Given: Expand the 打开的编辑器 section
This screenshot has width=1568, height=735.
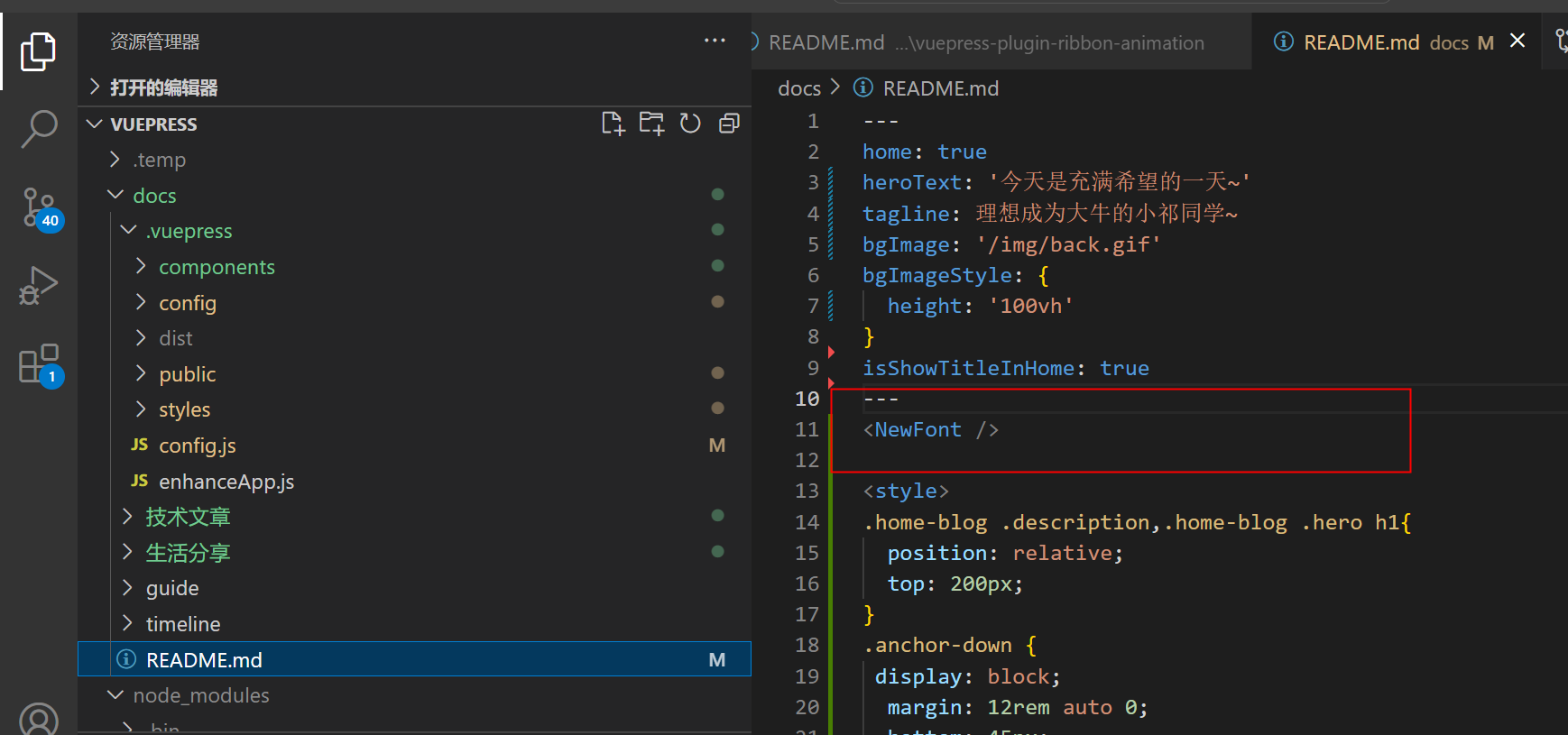Looking at the screenshot, I should (95, 87).
